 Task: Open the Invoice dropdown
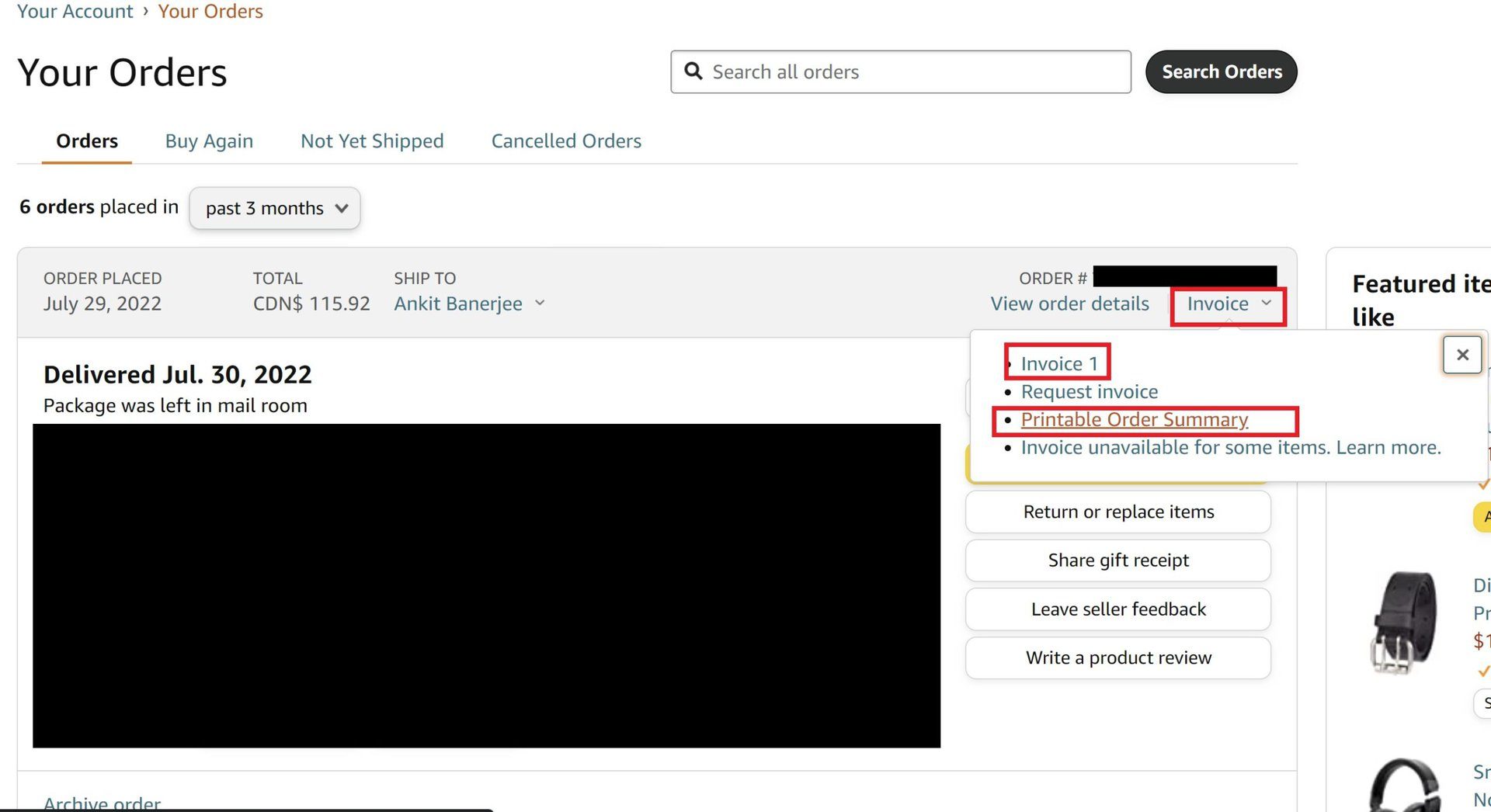pos(1226,304)
